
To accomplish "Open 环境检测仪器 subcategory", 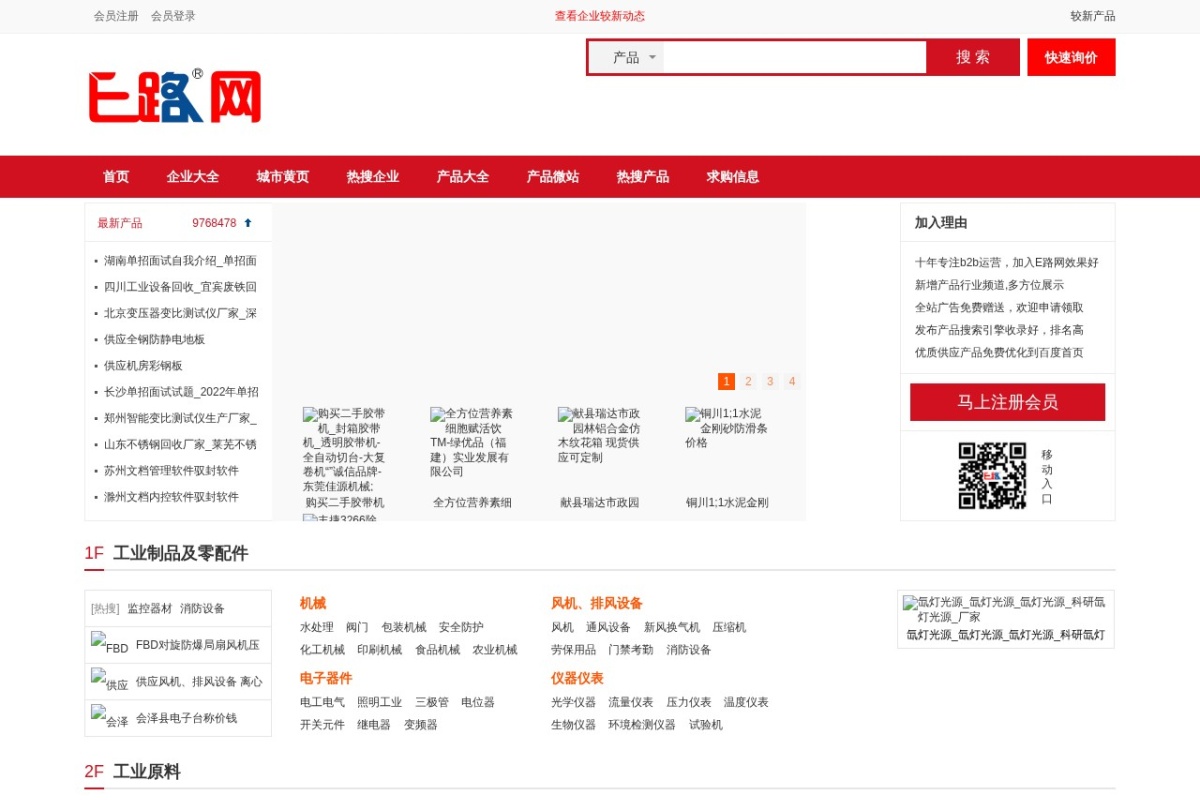I will click(x=642, y=725).
